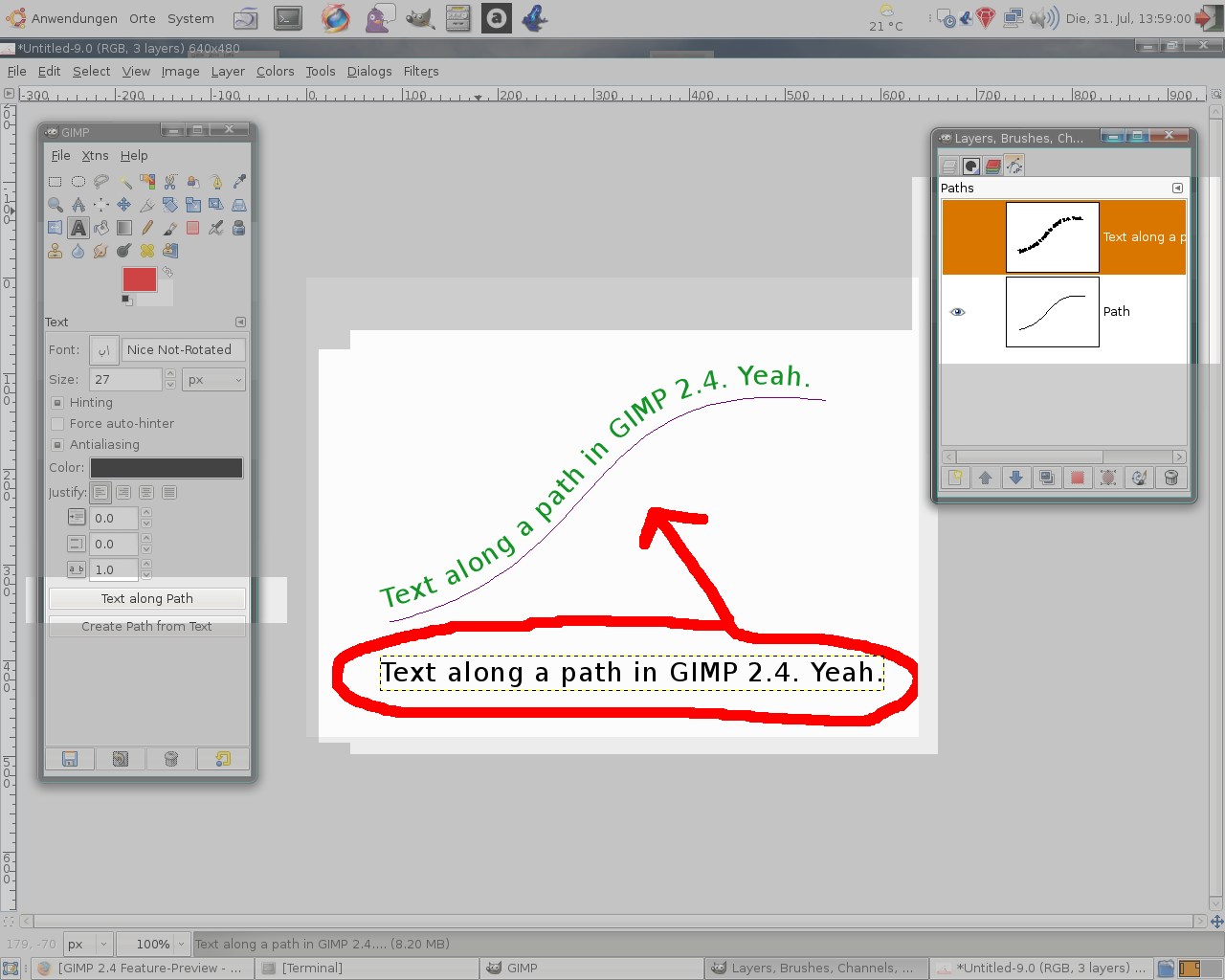Reset colors to black and white

[x=126, y=300]
